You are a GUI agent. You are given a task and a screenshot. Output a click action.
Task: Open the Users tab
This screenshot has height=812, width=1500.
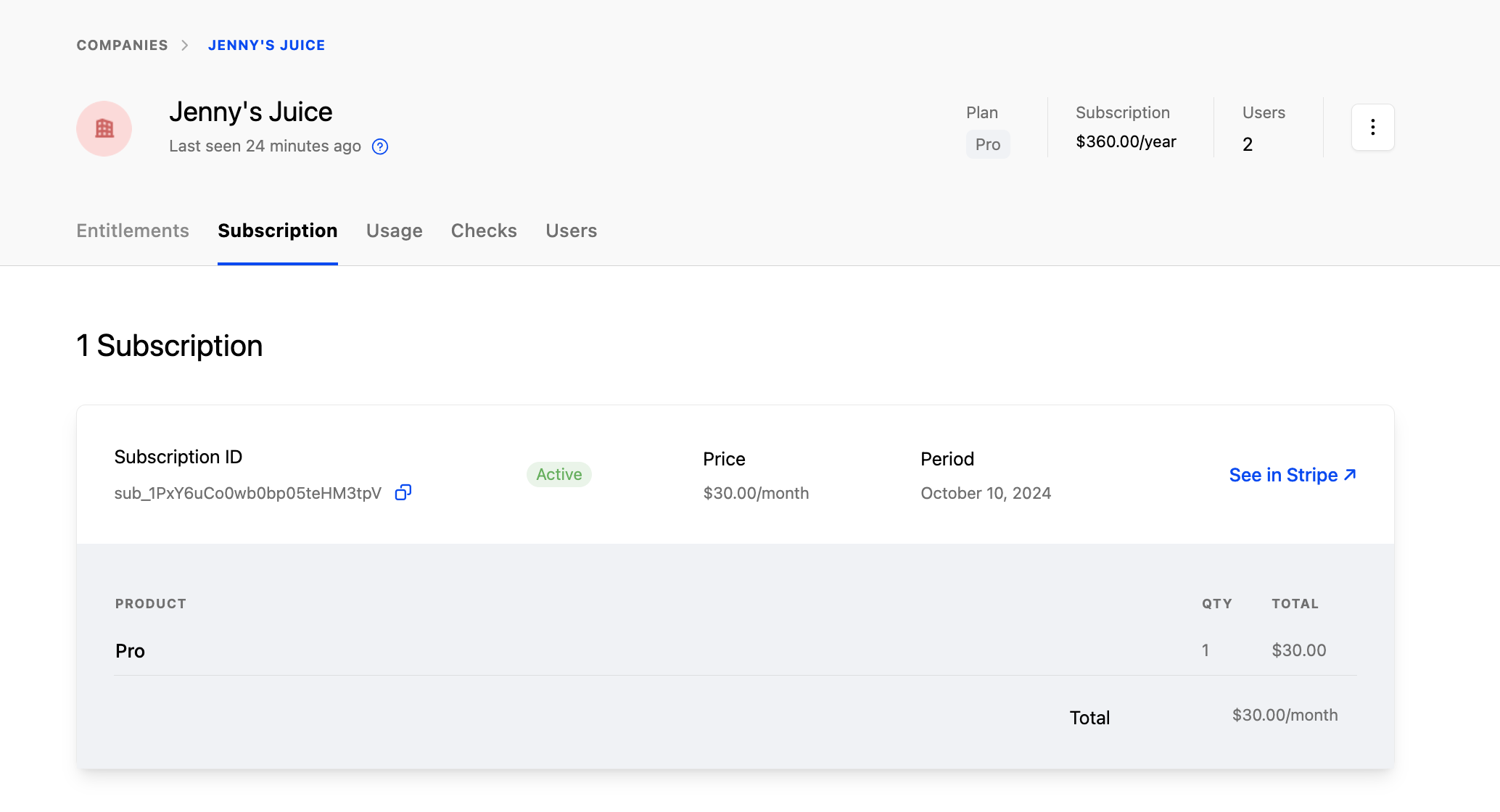[x=571, y=231]
